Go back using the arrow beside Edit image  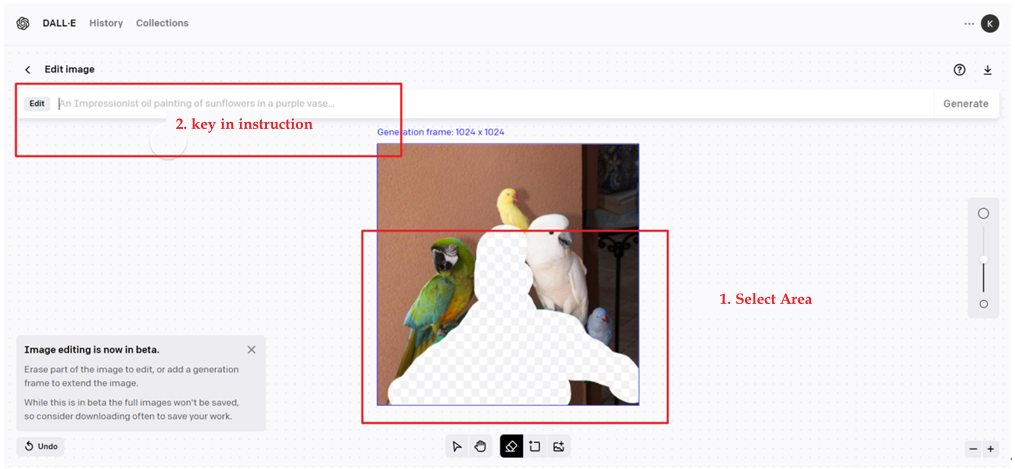[27, 70]
